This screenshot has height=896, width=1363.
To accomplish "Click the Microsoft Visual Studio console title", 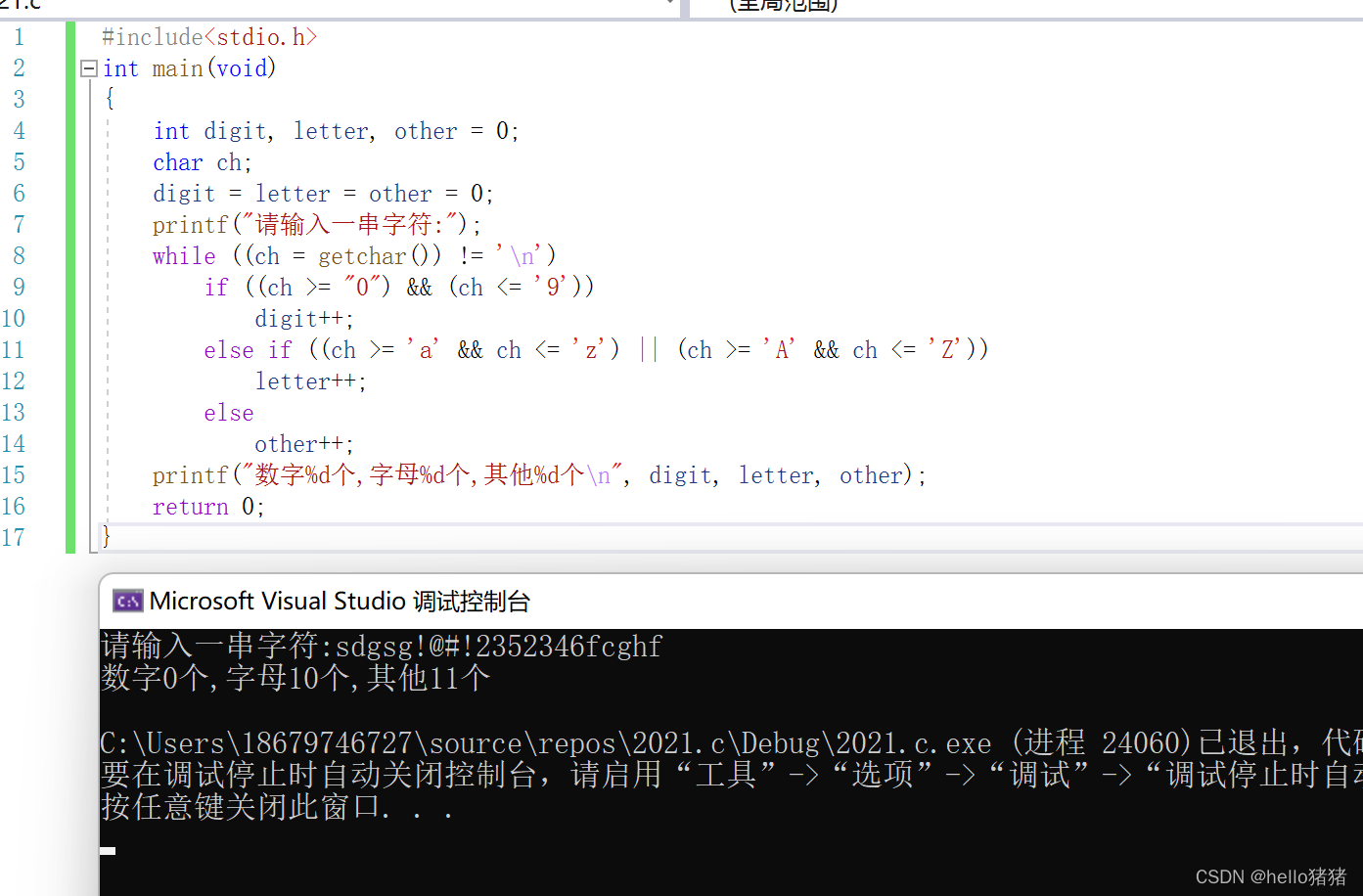I will (x=340, y=601).
